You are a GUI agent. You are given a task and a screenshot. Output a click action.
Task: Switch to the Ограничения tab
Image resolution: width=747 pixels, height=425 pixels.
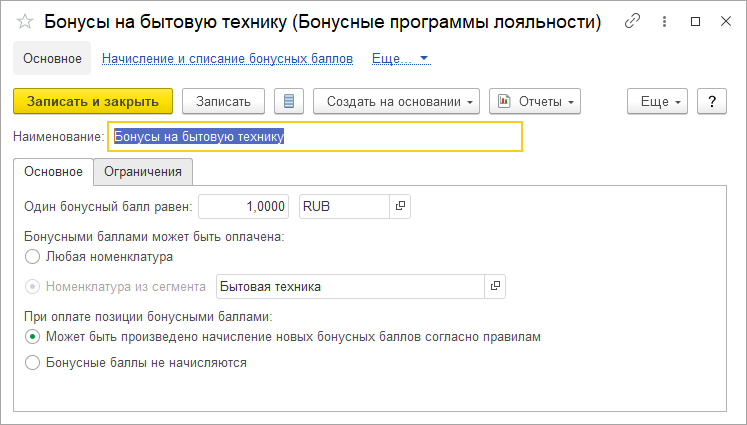143,172
